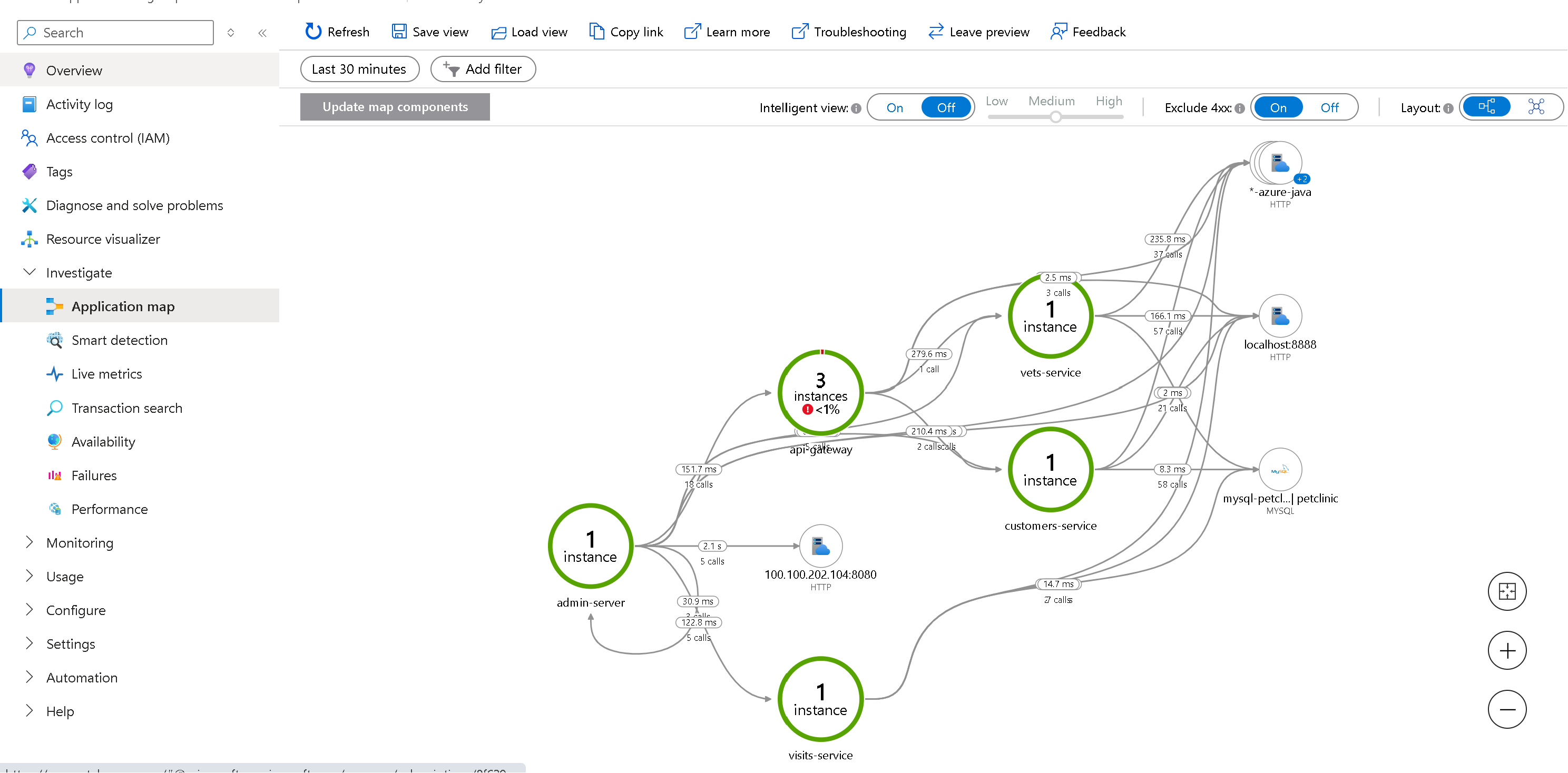The width and height of the screenshot is (1568, 773).
Task: Click the 14.7 ms edge label
Action: coord(1058,584)
